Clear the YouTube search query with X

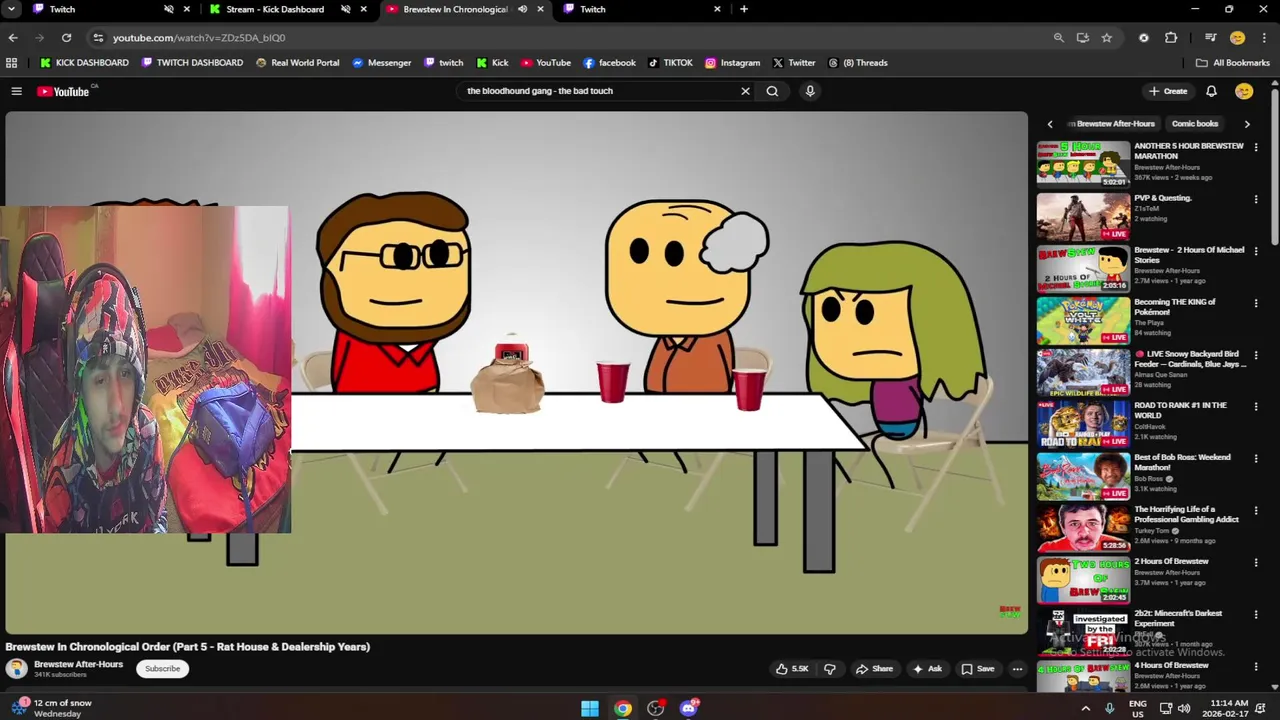745,91
